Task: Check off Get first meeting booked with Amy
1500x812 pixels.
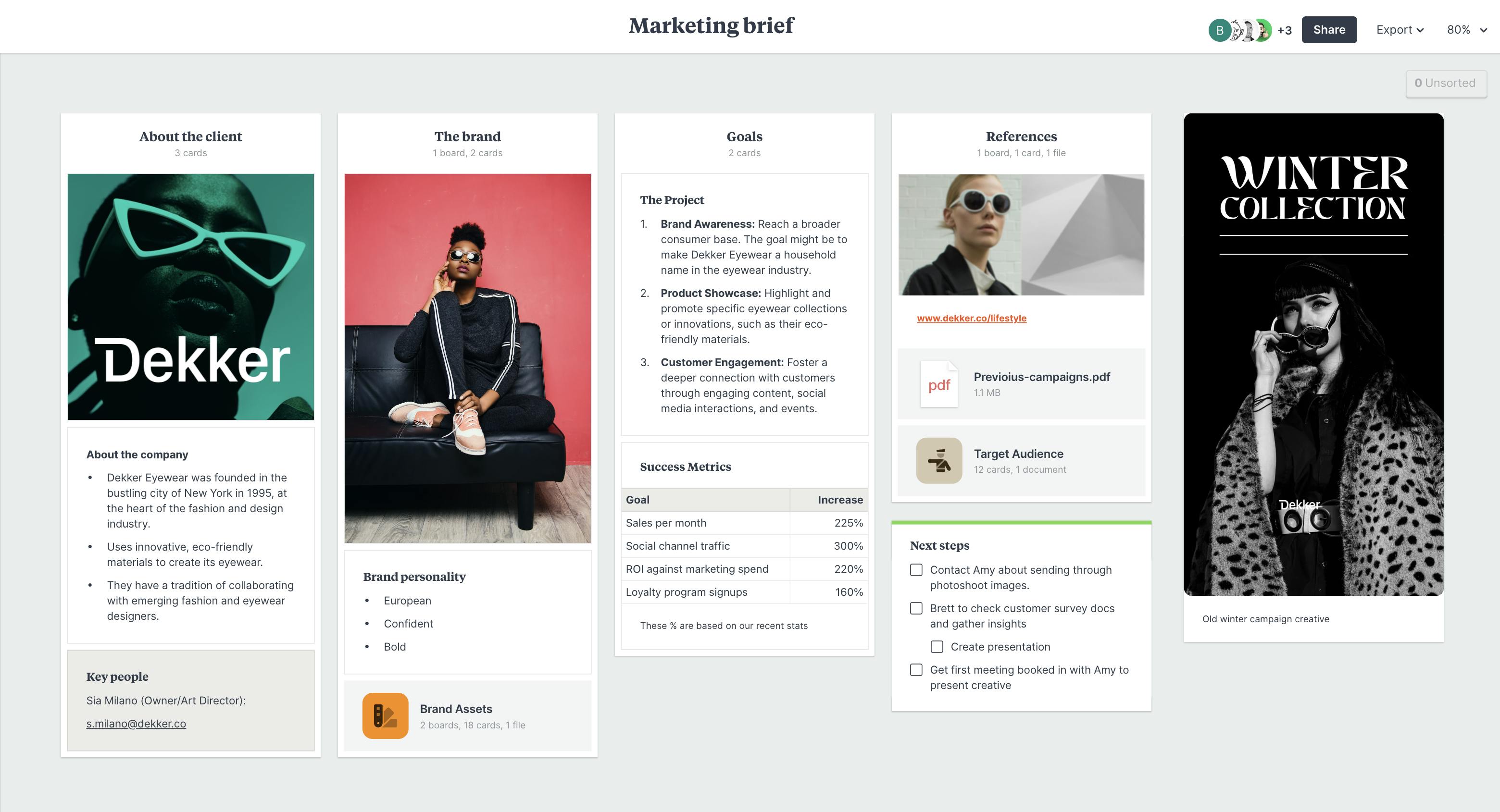Action: (x=916, y=669)
